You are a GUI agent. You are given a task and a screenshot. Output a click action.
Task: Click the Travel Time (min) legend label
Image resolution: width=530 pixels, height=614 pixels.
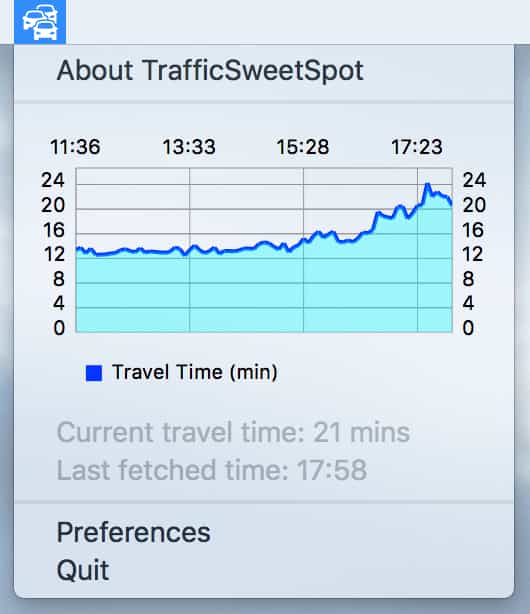[195, 372]
